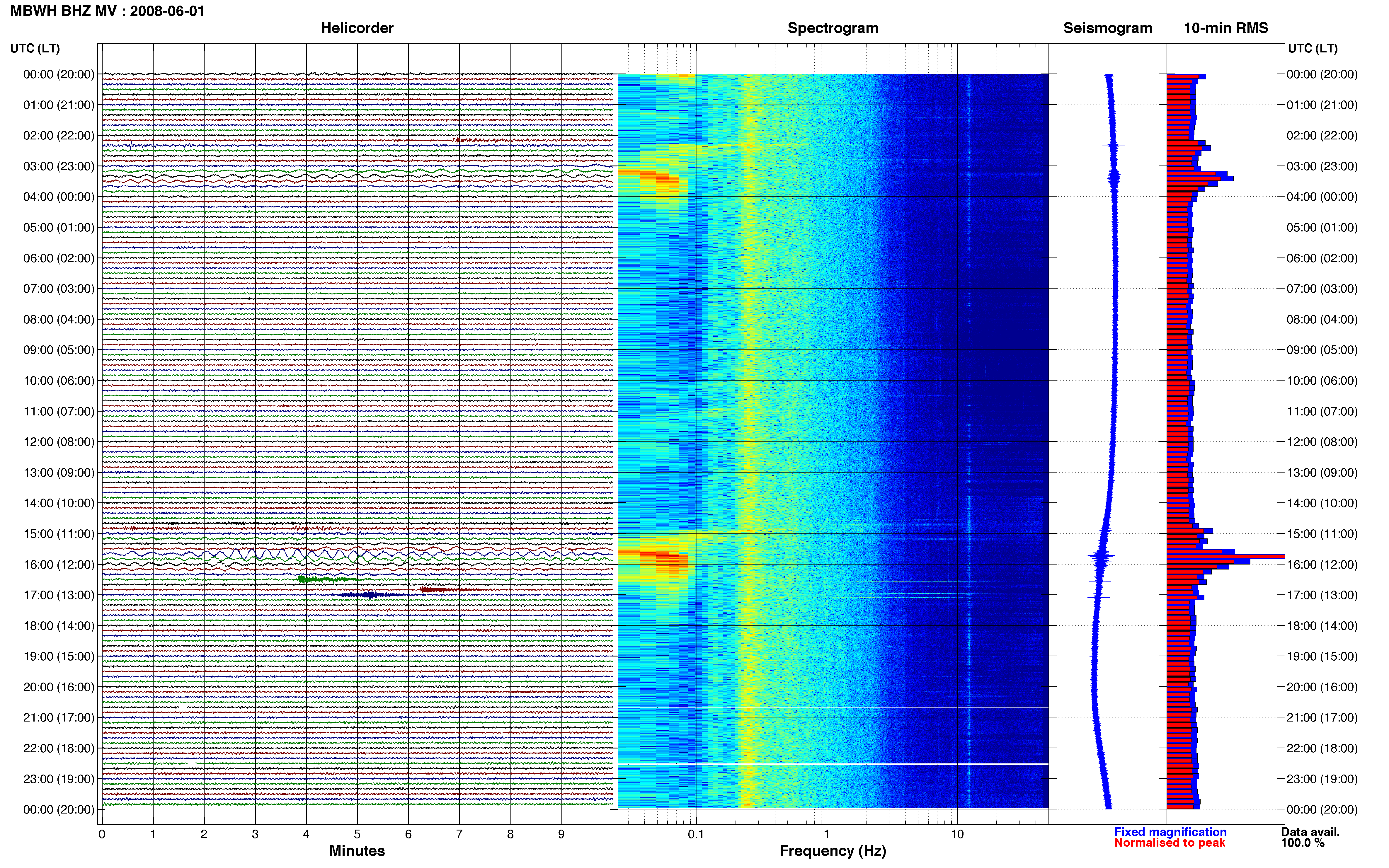This screenshot has width=1389, height=868.
Task: Click minute tick label '0' under helicorder
Action: click(x=102, y=834)
